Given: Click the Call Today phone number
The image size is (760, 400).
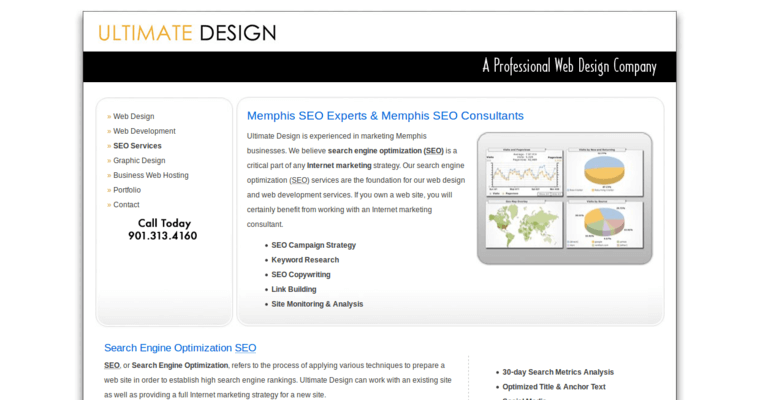Looking at the screenshot, I should pyautogui.click(x=163, y=230).
